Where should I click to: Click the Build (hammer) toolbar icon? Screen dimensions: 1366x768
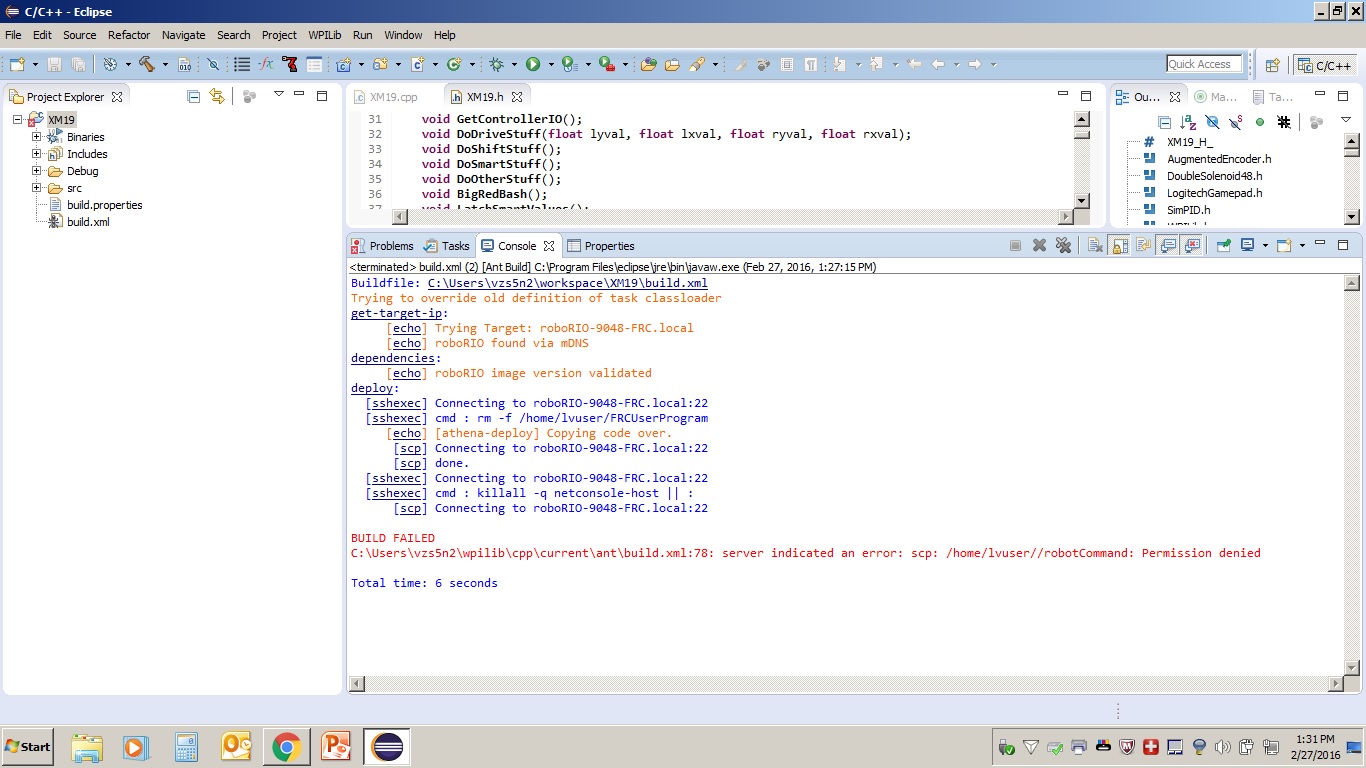point(146,64)
